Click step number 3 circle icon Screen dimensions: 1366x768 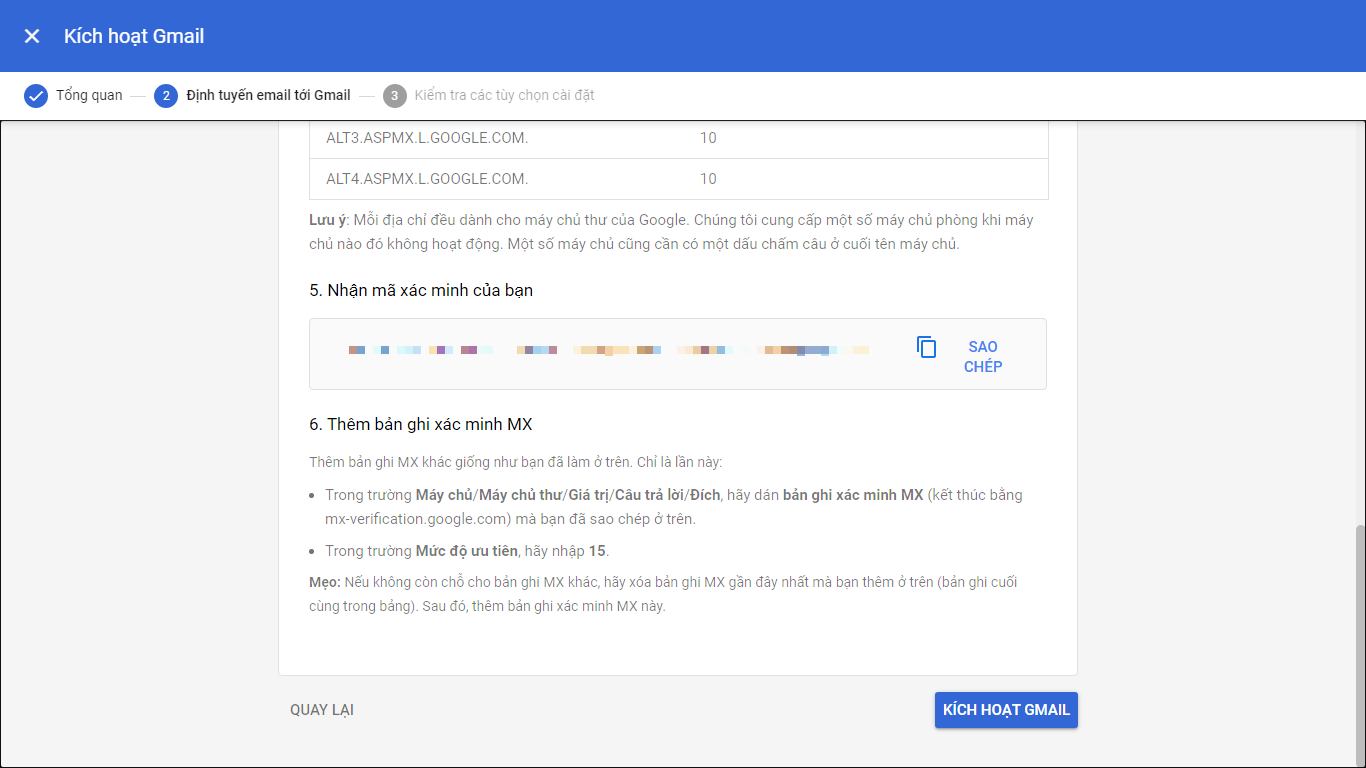(x=395, y=96)
